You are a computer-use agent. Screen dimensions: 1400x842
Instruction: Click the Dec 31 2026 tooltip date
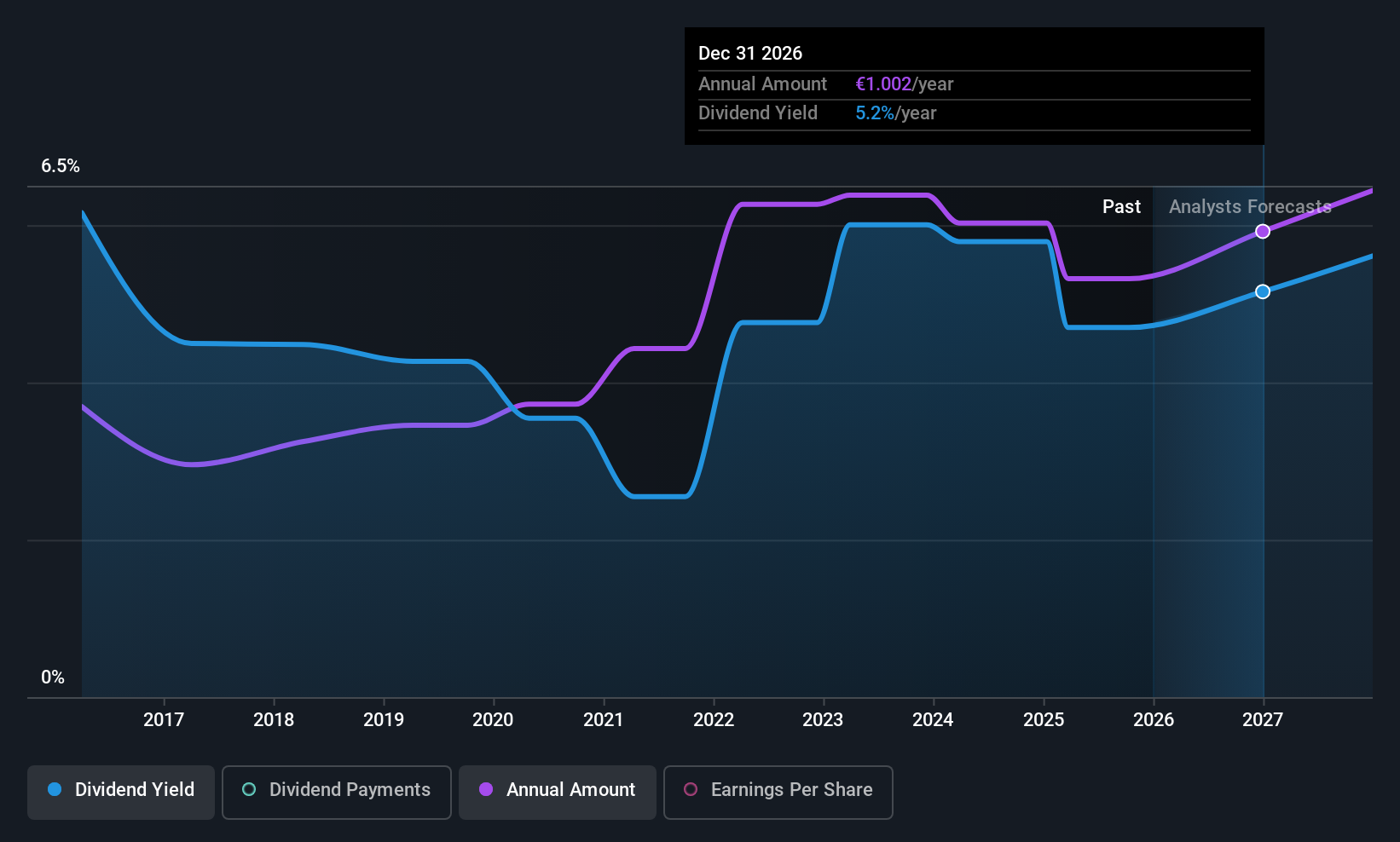point(750,54)
